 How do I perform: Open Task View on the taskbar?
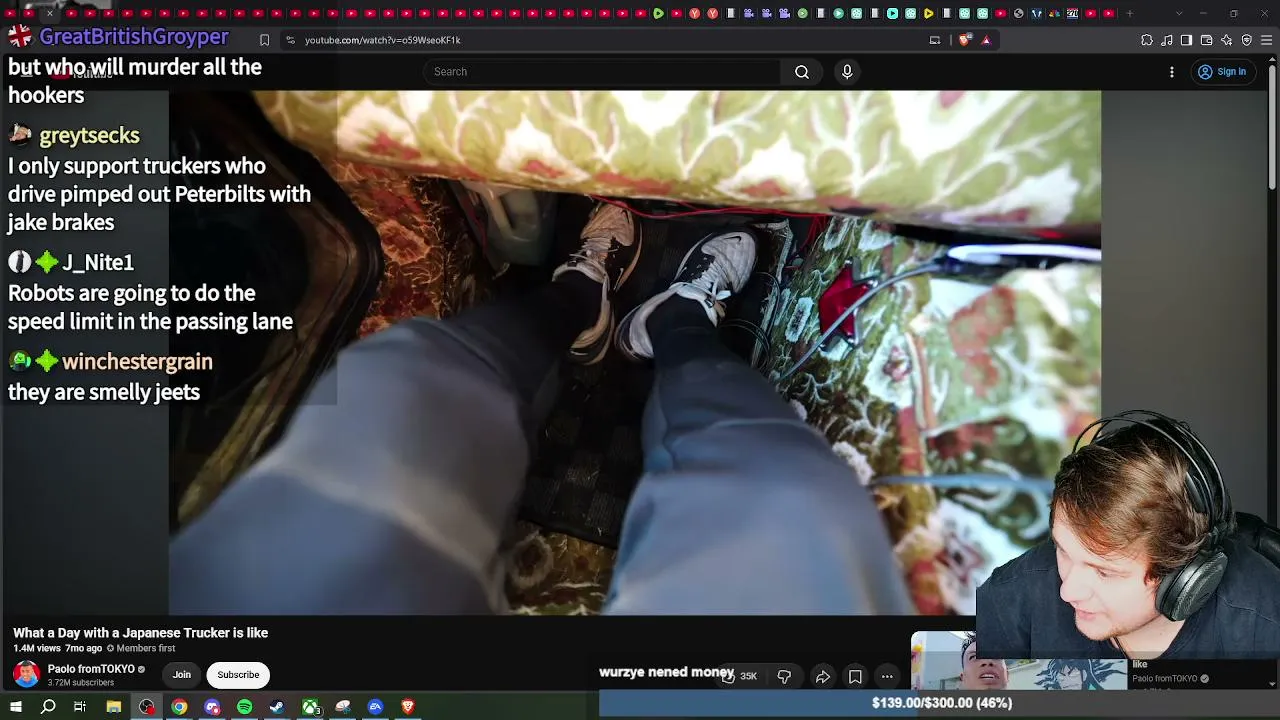(80, 707)
